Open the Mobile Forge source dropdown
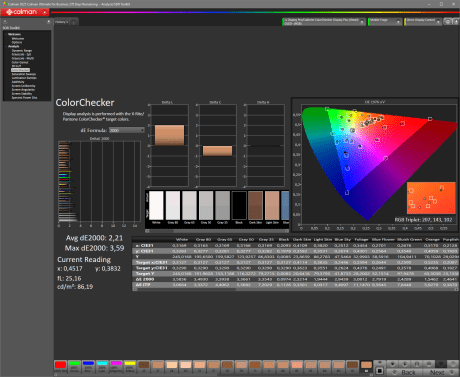 pyautogui.click(x=385, y=22)
